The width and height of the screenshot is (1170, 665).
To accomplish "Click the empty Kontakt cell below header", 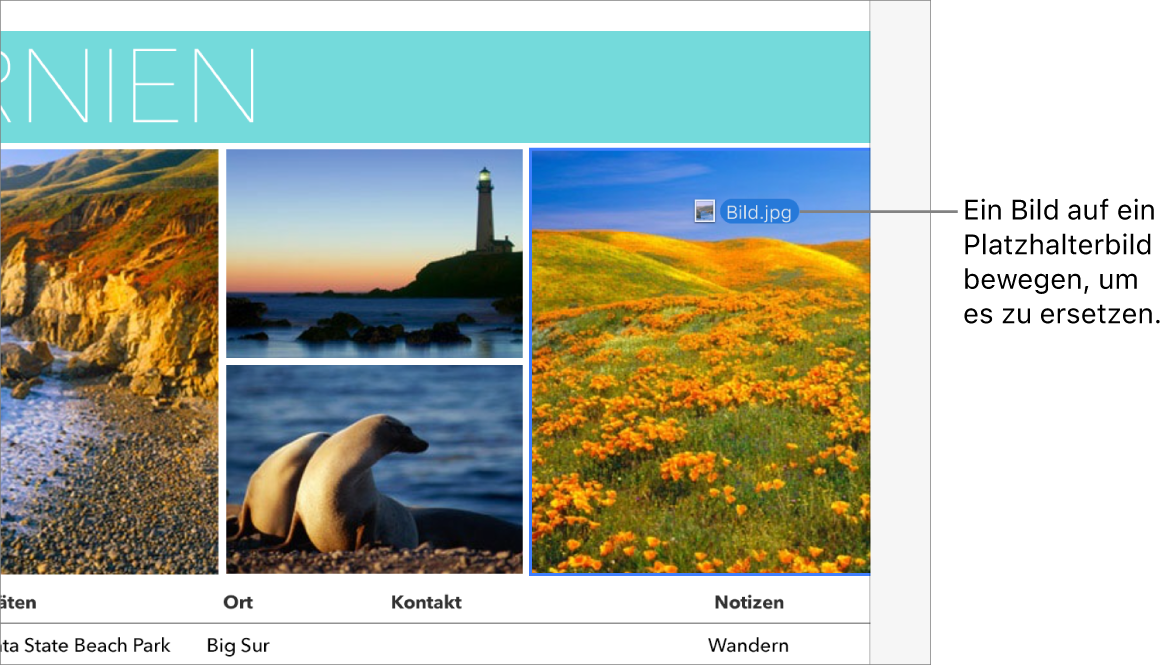I will point(426,645).
